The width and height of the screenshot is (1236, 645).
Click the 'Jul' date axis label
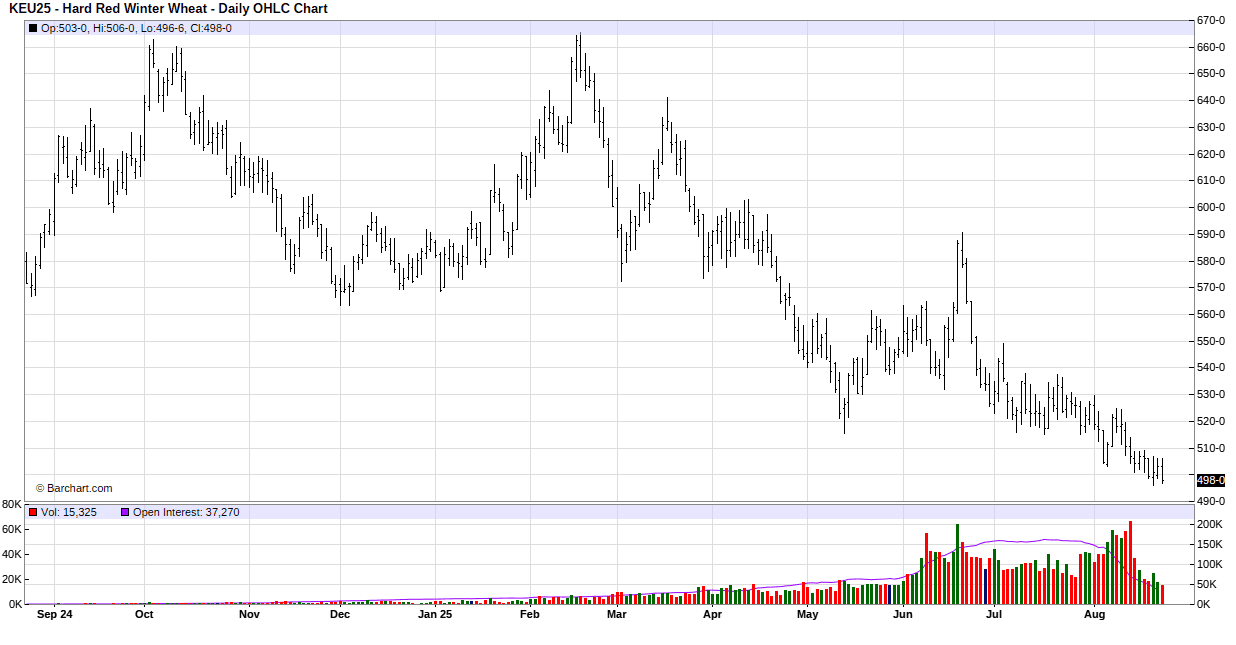994,615
